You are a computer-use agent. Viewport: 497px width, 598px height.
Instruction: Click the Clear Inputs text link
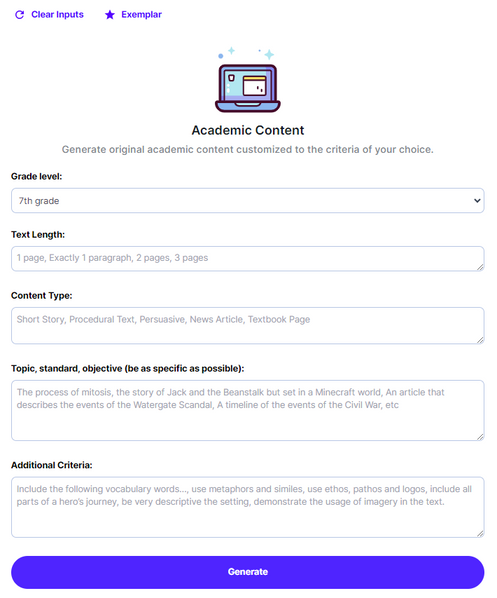pos(57,14)
